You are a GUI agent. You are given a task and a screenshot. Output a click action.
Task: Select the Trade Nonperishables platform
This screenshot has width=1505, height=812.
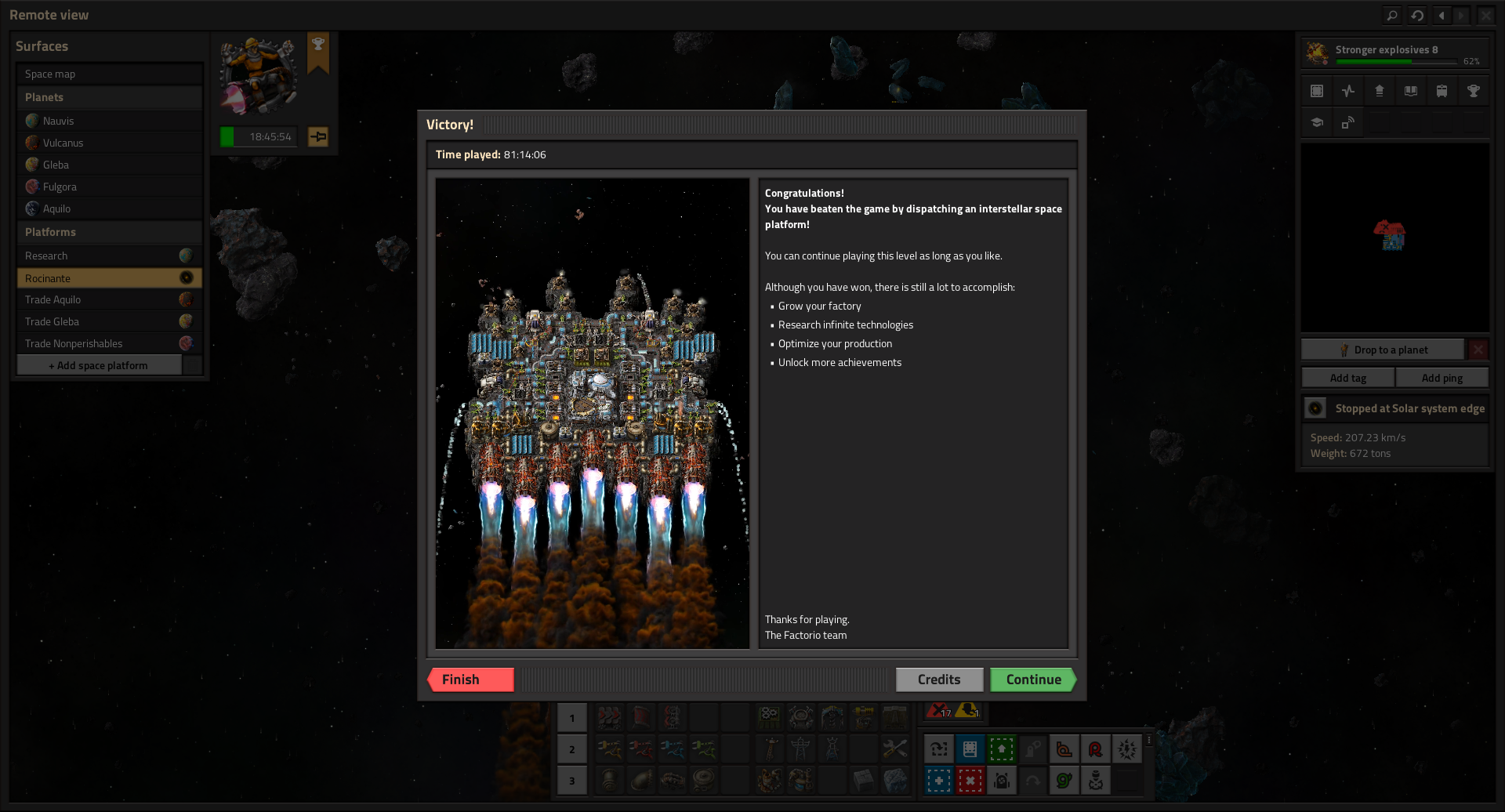[x=109, y=343]
